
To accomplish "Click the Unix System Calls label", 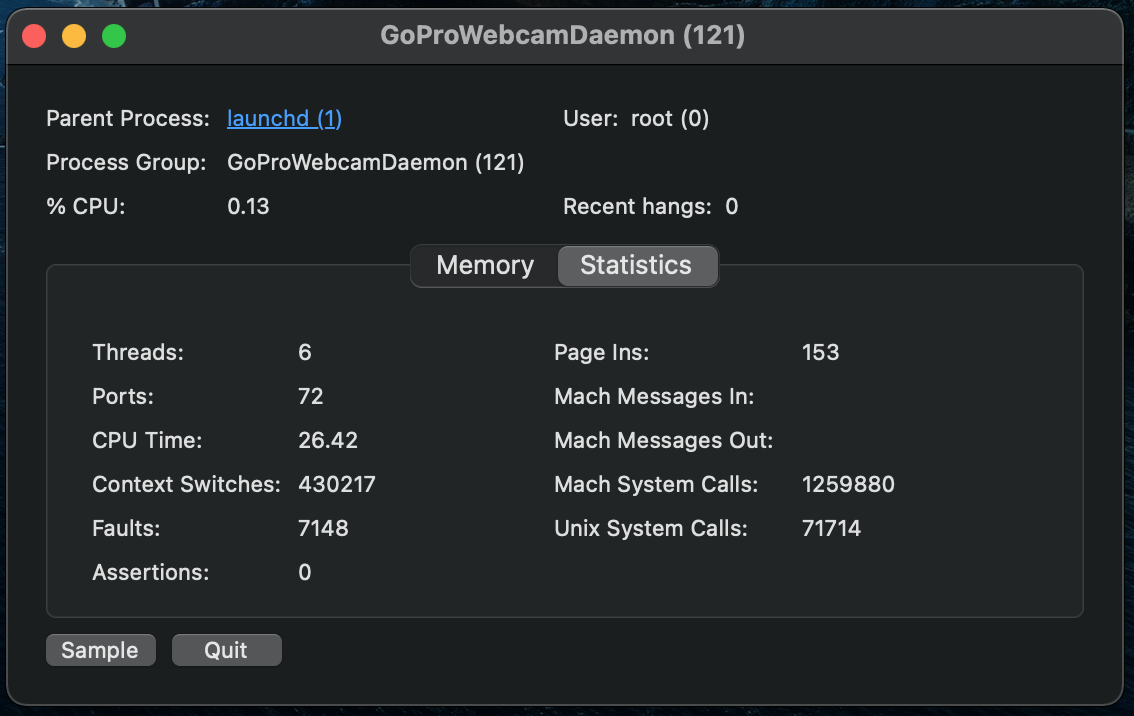I will click(x=651, y=529).
